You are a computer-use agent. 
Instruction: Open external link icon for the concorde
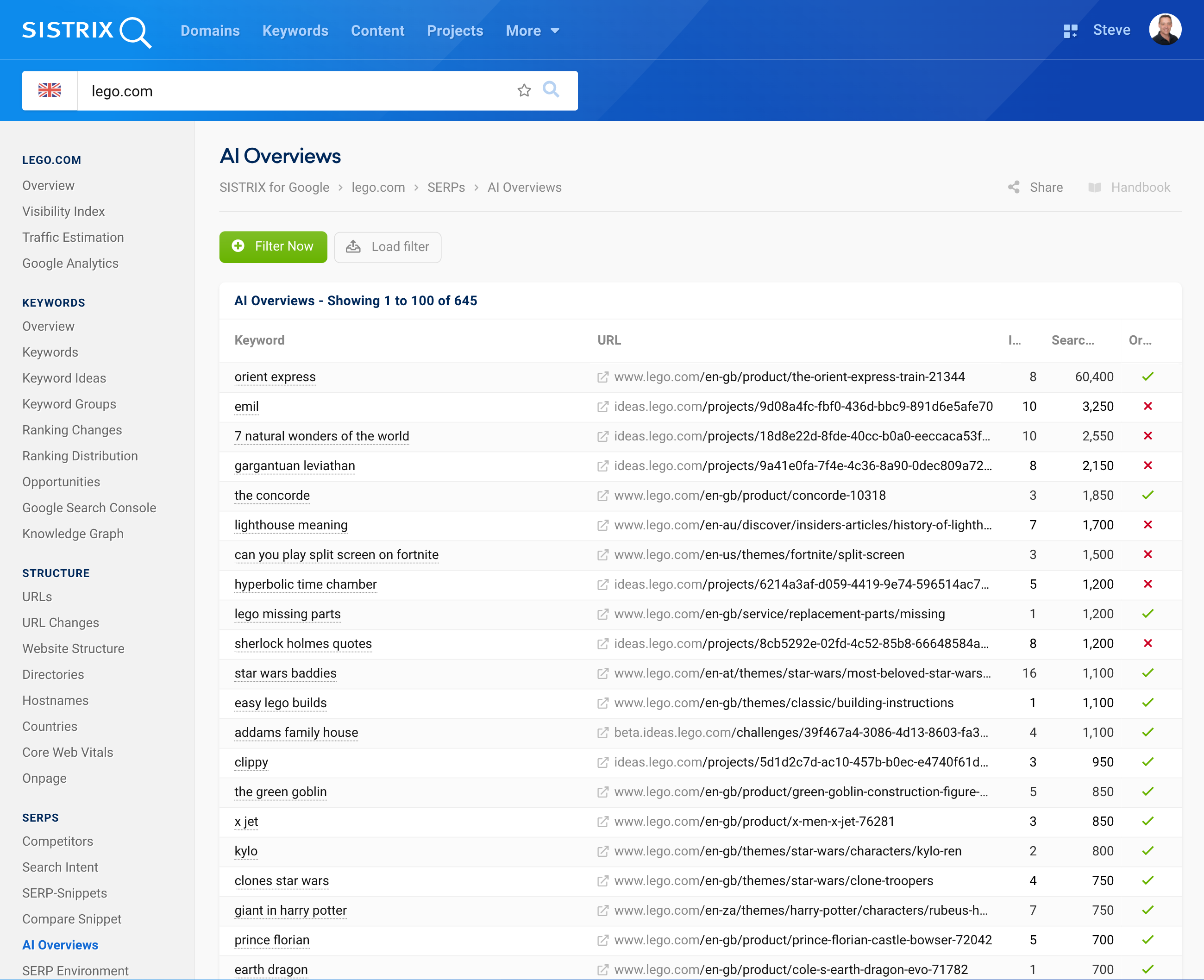click(x=603, y=496)
